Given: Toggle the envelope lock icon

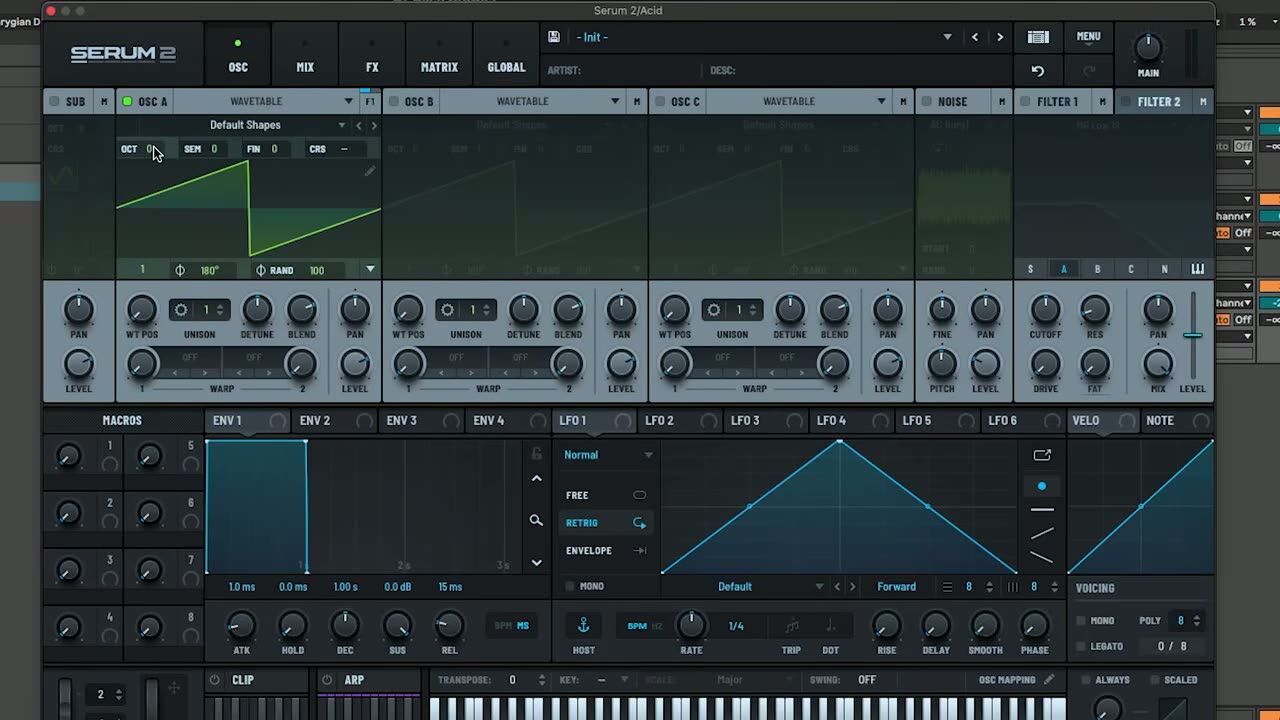Looking at the screenshot, I should click(x=536, y=454).
